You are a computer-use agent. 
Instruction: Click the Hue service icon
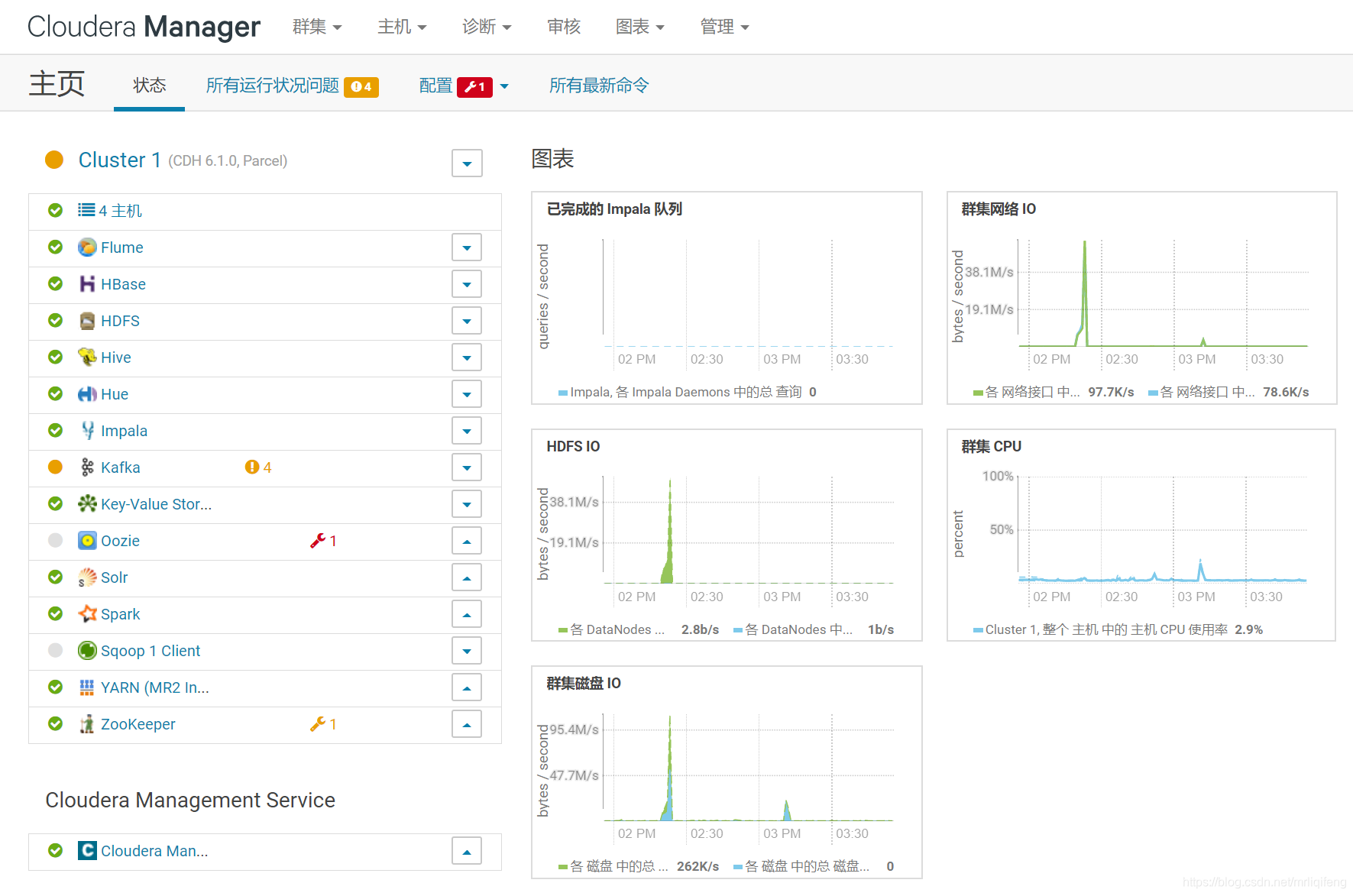(x=87, y=394)
